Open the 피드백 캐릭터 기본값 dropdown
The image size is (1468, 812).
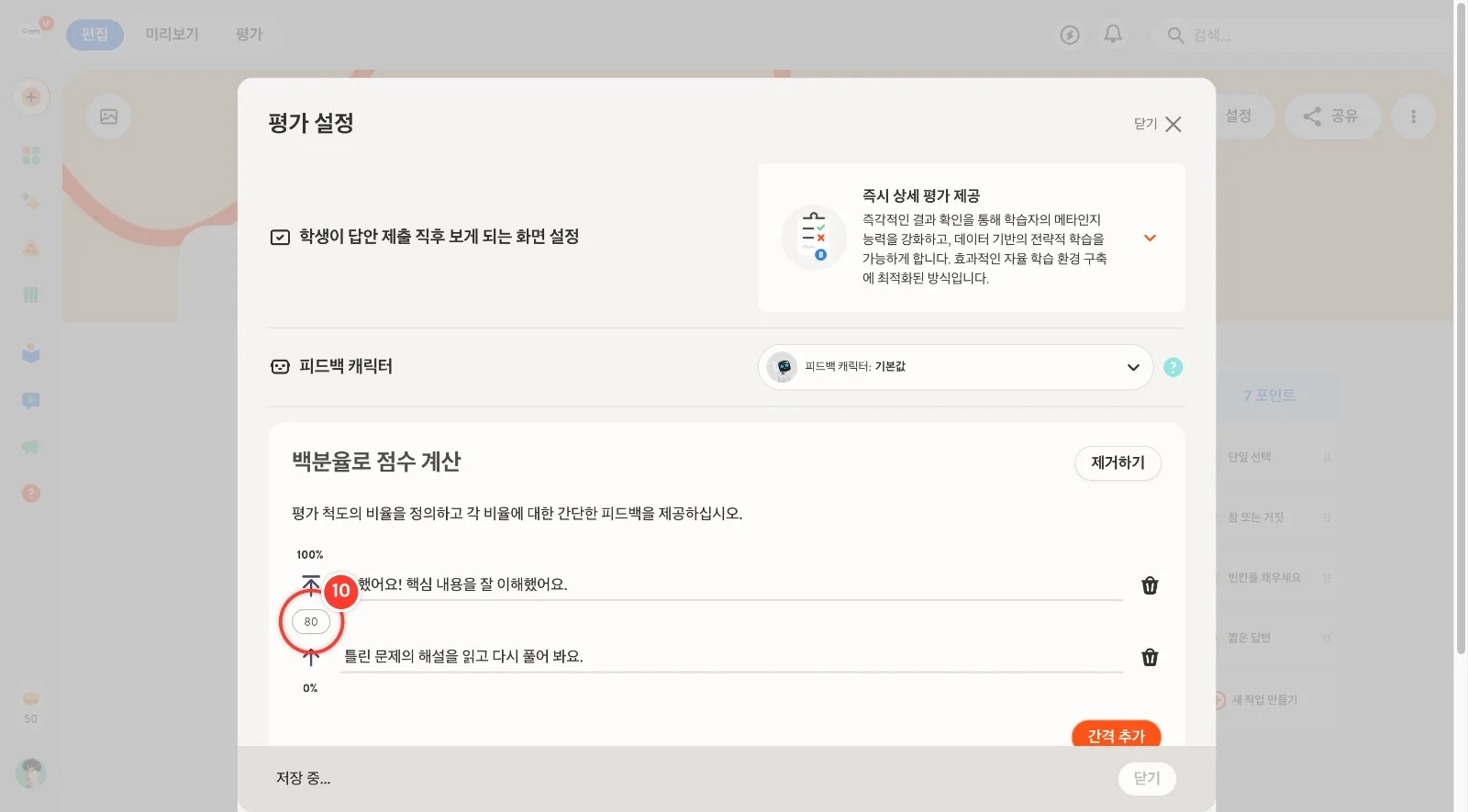[x=955, y=367]
